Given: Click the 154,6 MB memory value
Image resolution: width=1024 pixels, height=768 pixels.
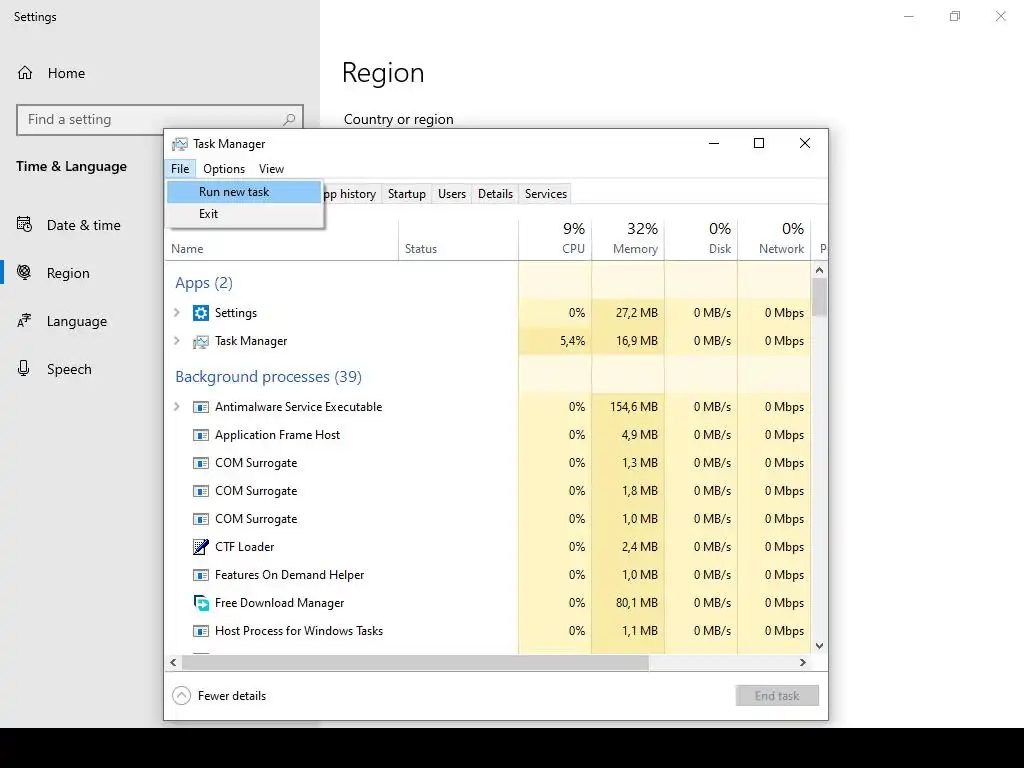Looking at the screenshot, I should click(633, 407).
